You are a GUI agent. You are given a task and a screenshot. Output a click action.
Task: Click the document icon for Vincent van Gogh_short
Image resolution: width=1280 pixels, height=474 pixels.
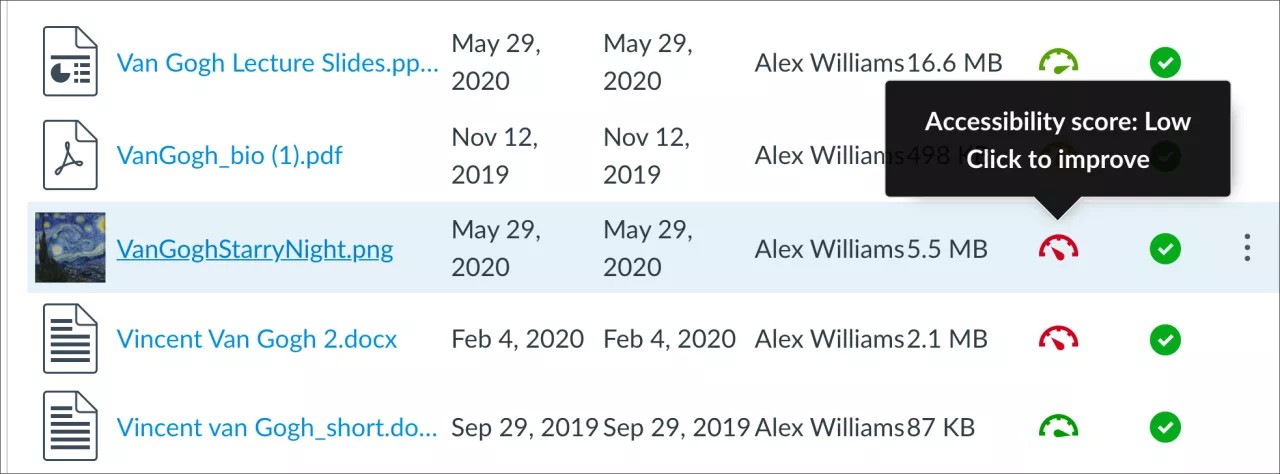click(70, 427)
